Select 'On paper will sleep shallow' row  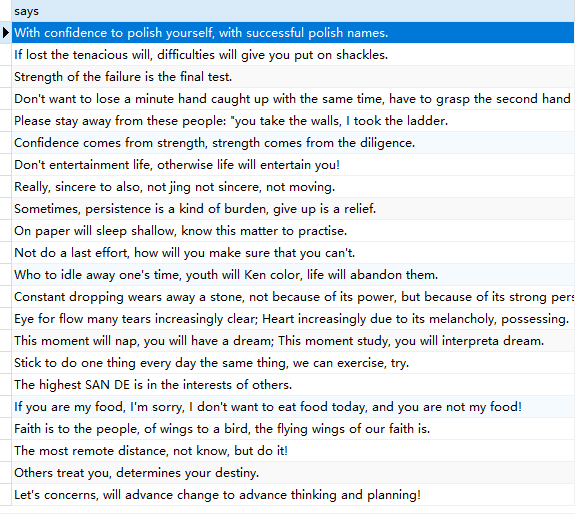point(293,231)
